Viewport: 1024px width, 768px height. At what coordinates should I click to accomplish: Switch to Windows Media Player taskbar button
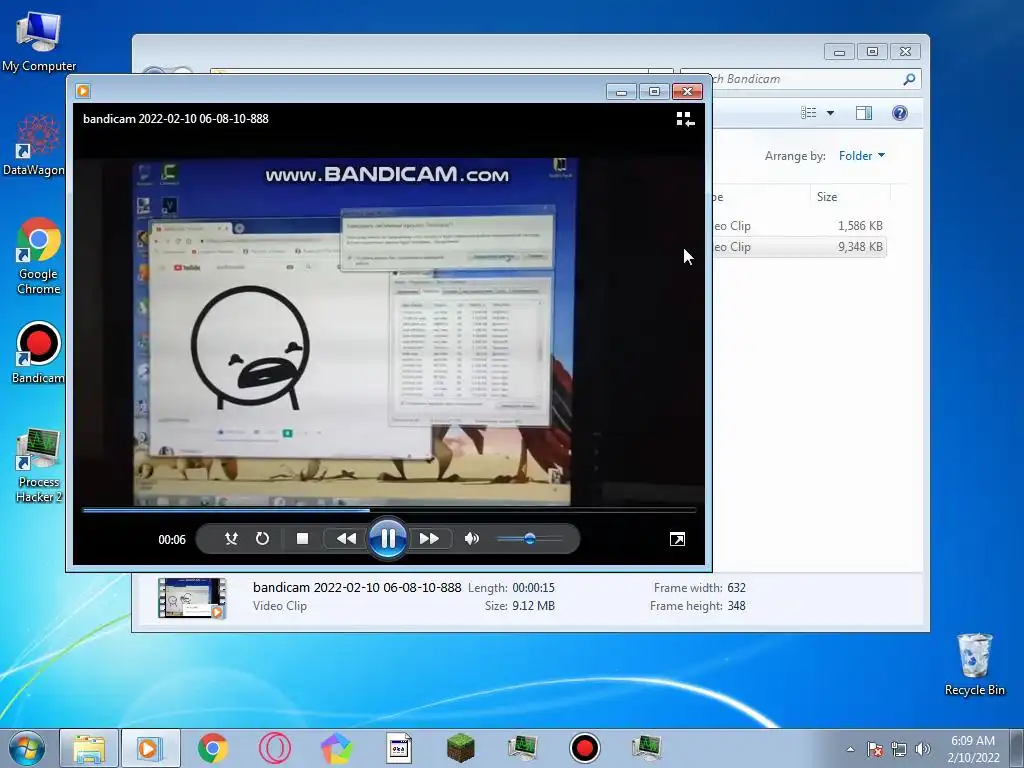(150, 748)
